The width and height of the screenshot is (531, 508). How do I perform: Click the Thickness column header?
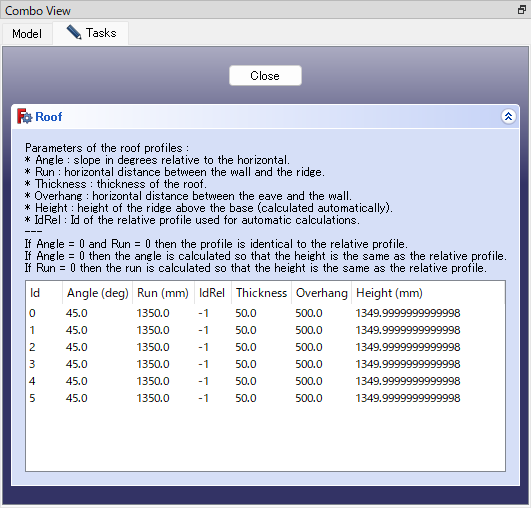[261, 293]
